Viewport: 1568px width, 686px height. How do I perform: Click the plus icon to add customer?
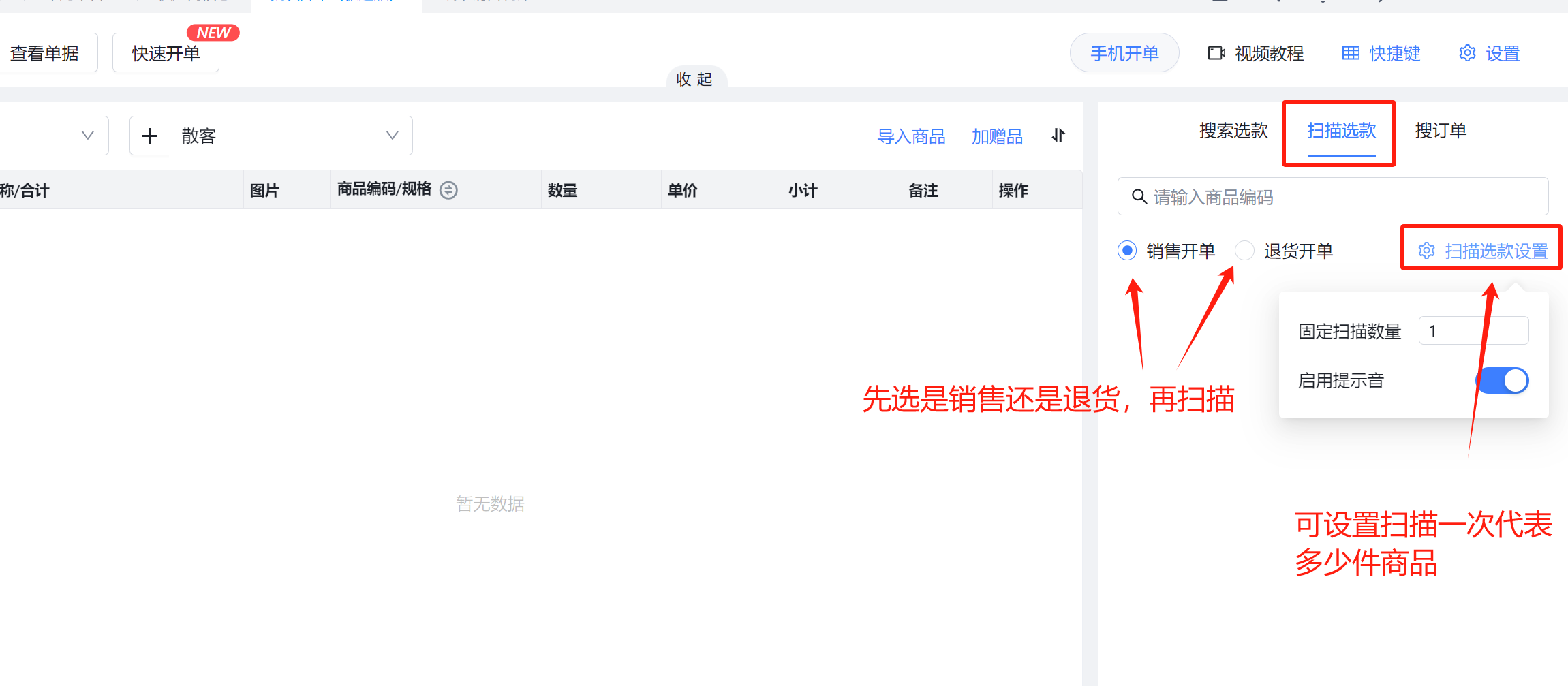coord(149,136)
